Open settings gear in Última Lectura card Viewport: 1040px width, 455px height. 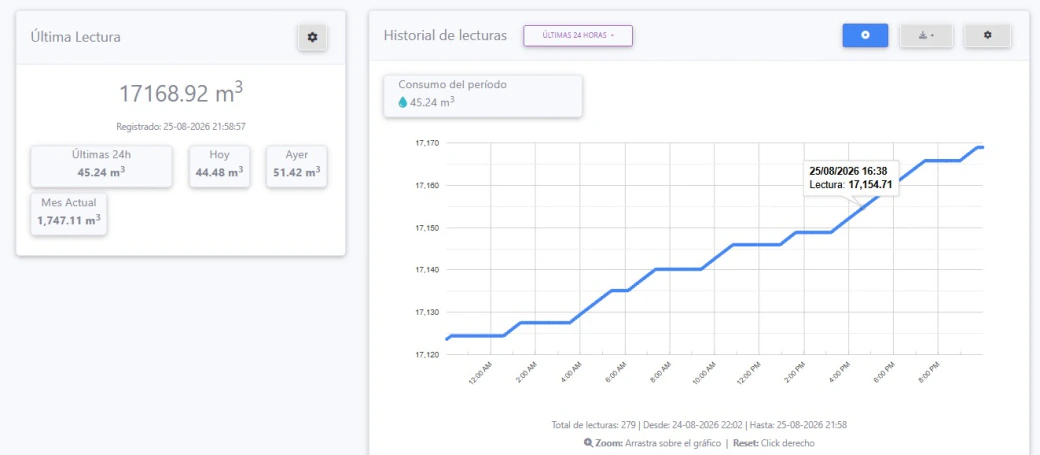[x=312, y=38]
